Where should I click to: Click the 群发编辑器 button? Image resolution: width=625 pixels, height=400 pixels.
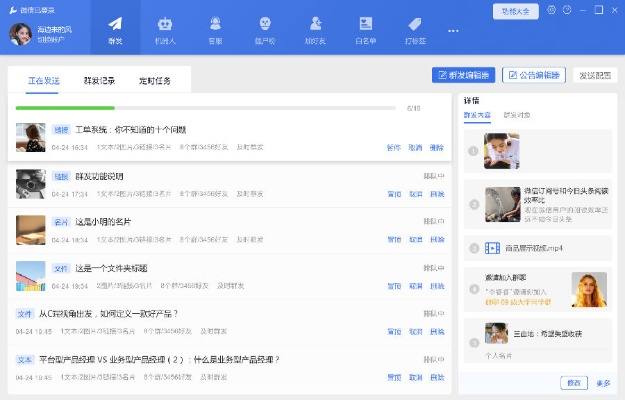click(x=463, y=75)
